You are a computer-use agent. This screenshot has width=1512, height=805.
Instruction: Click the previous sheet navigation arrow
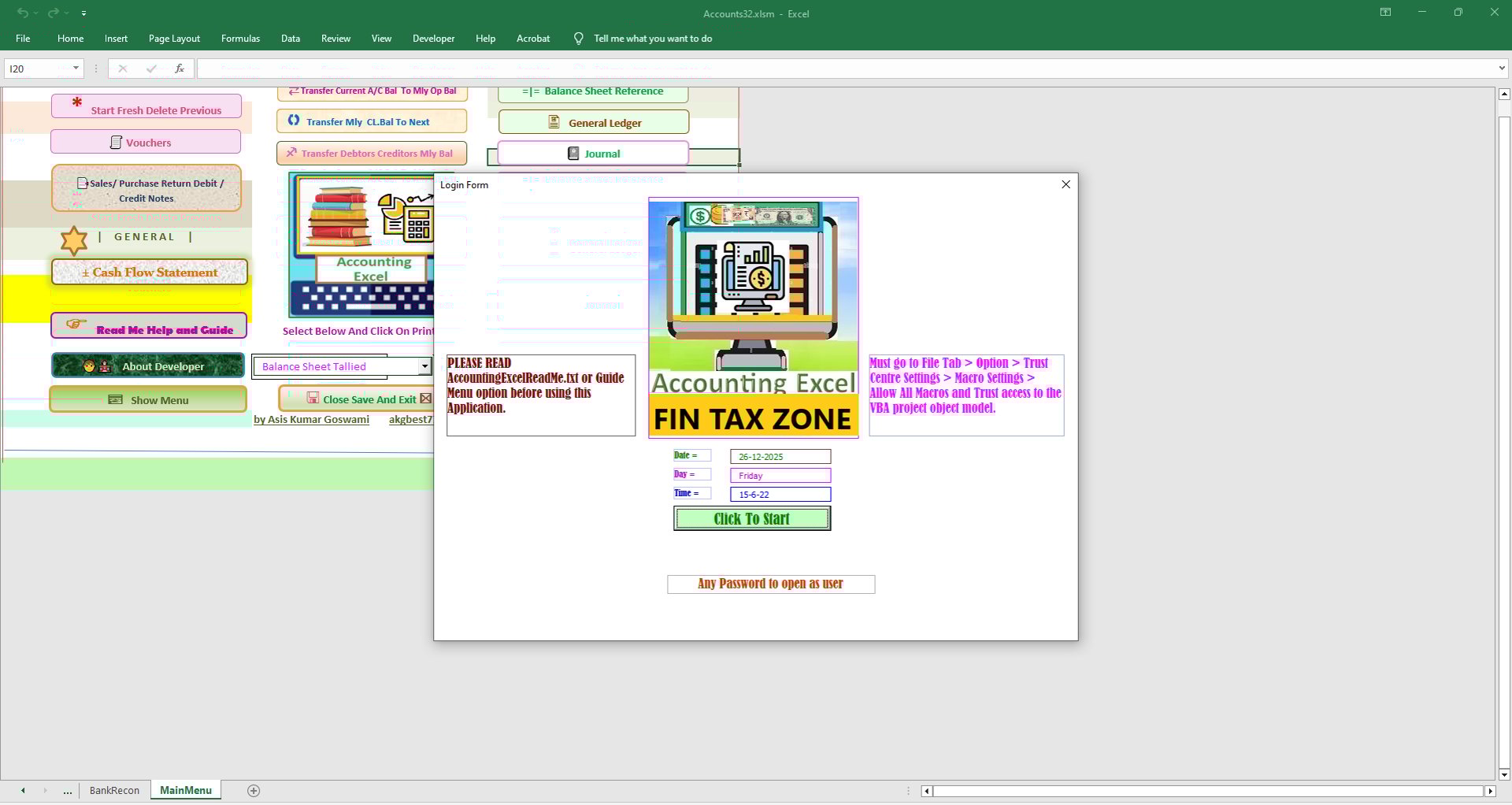click(x=23, y=790)
